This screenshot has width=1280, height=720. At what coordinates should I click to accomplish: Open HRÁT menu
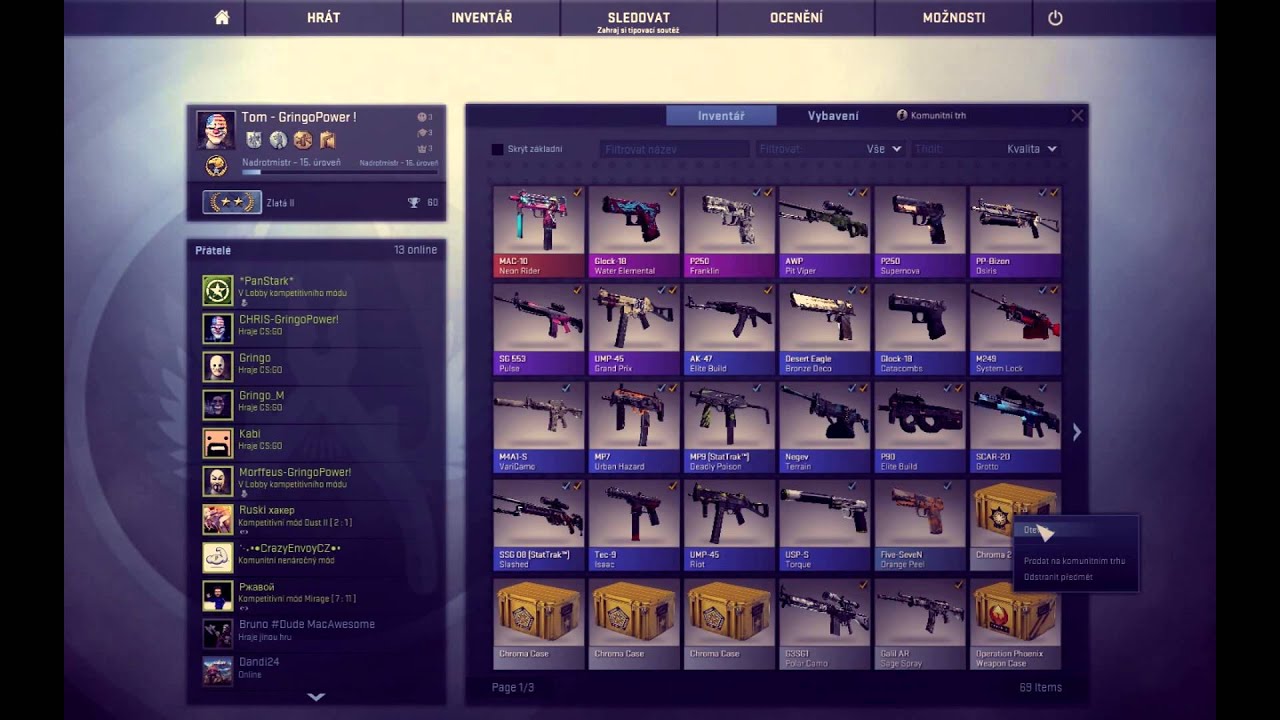point(324,18)
